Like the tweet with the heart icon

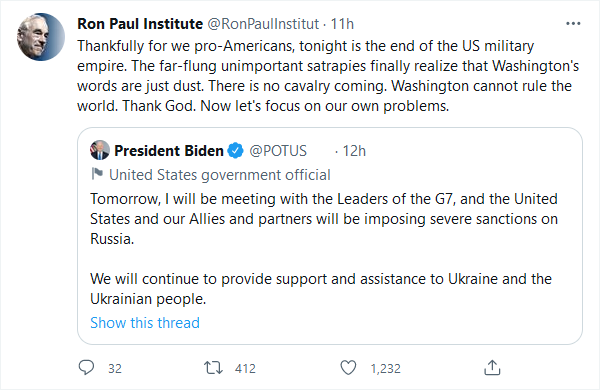click(348, 368)
